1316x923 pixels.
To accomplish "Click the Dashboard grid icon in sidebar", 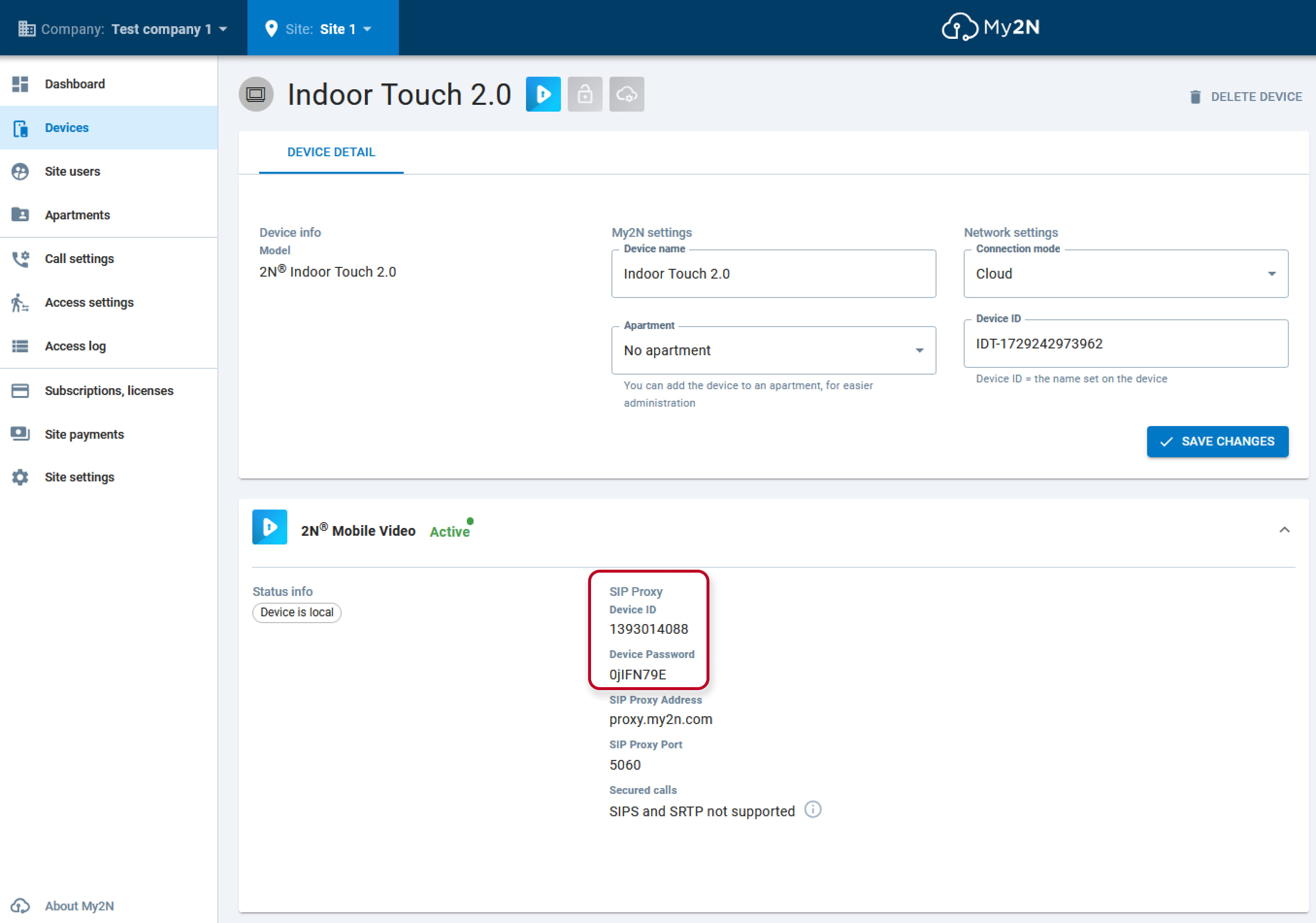I will coord(20,83).
